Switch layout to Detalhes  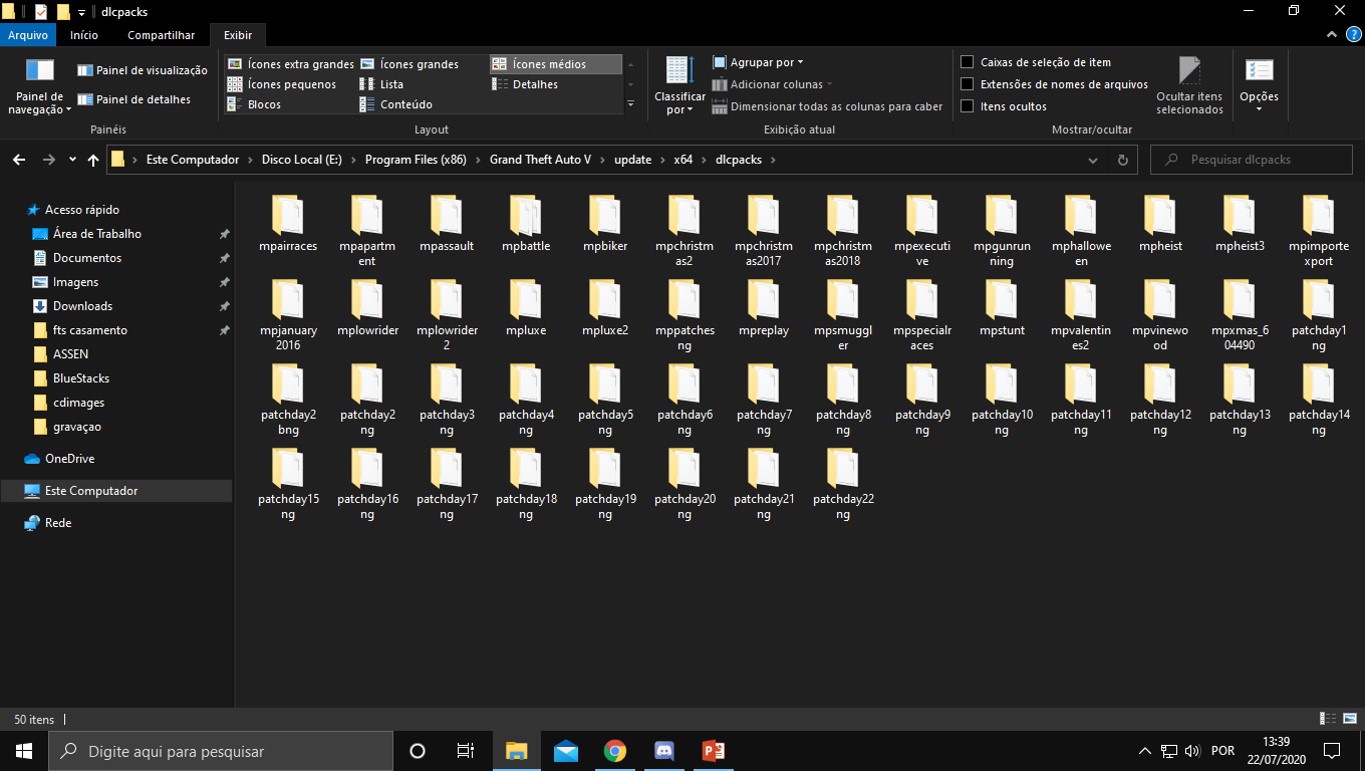point(525,84)
